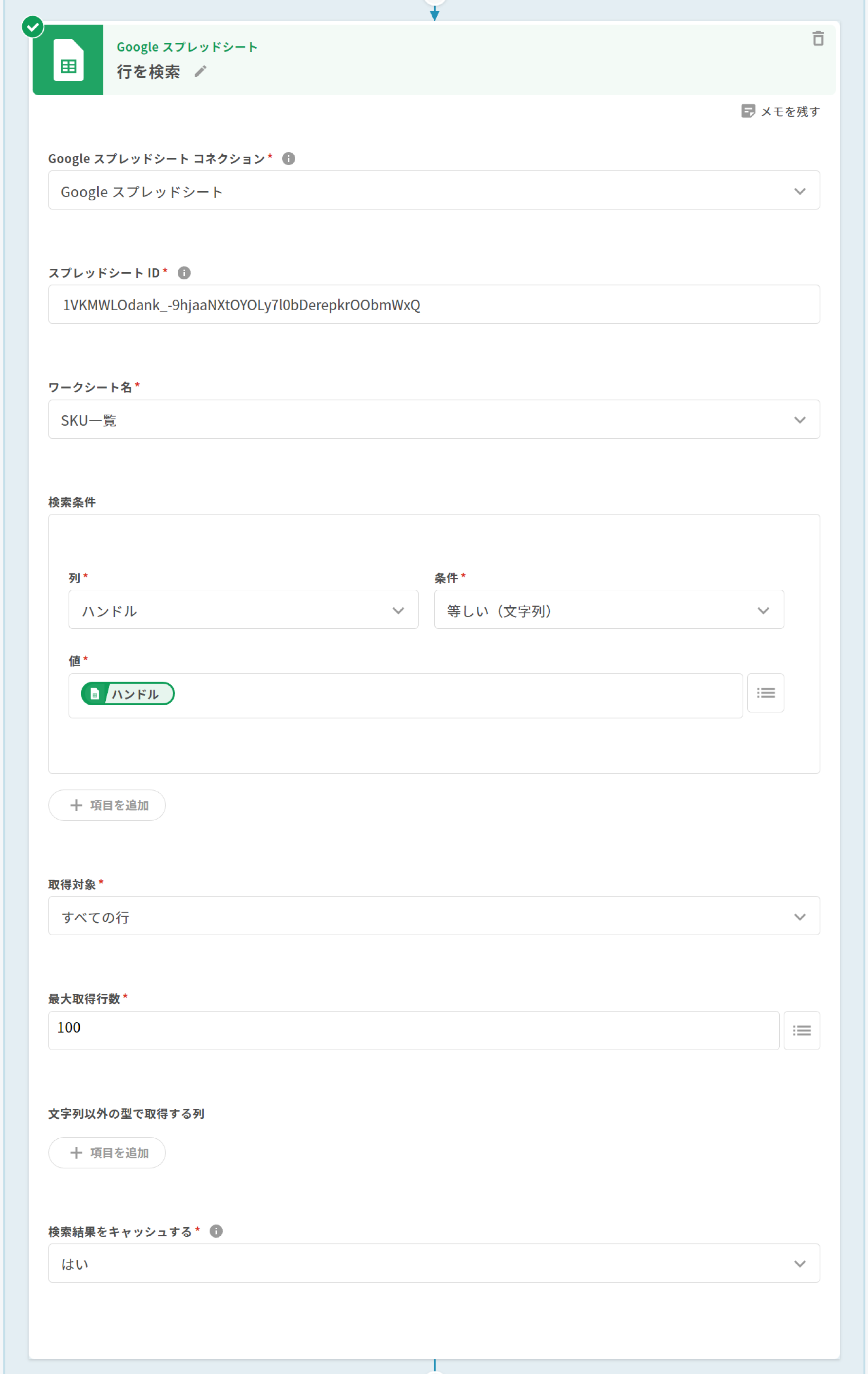This screenshot has height=1374, width=868.
Task: Open variable list icon beside 値 field
Action: point(765,693)
